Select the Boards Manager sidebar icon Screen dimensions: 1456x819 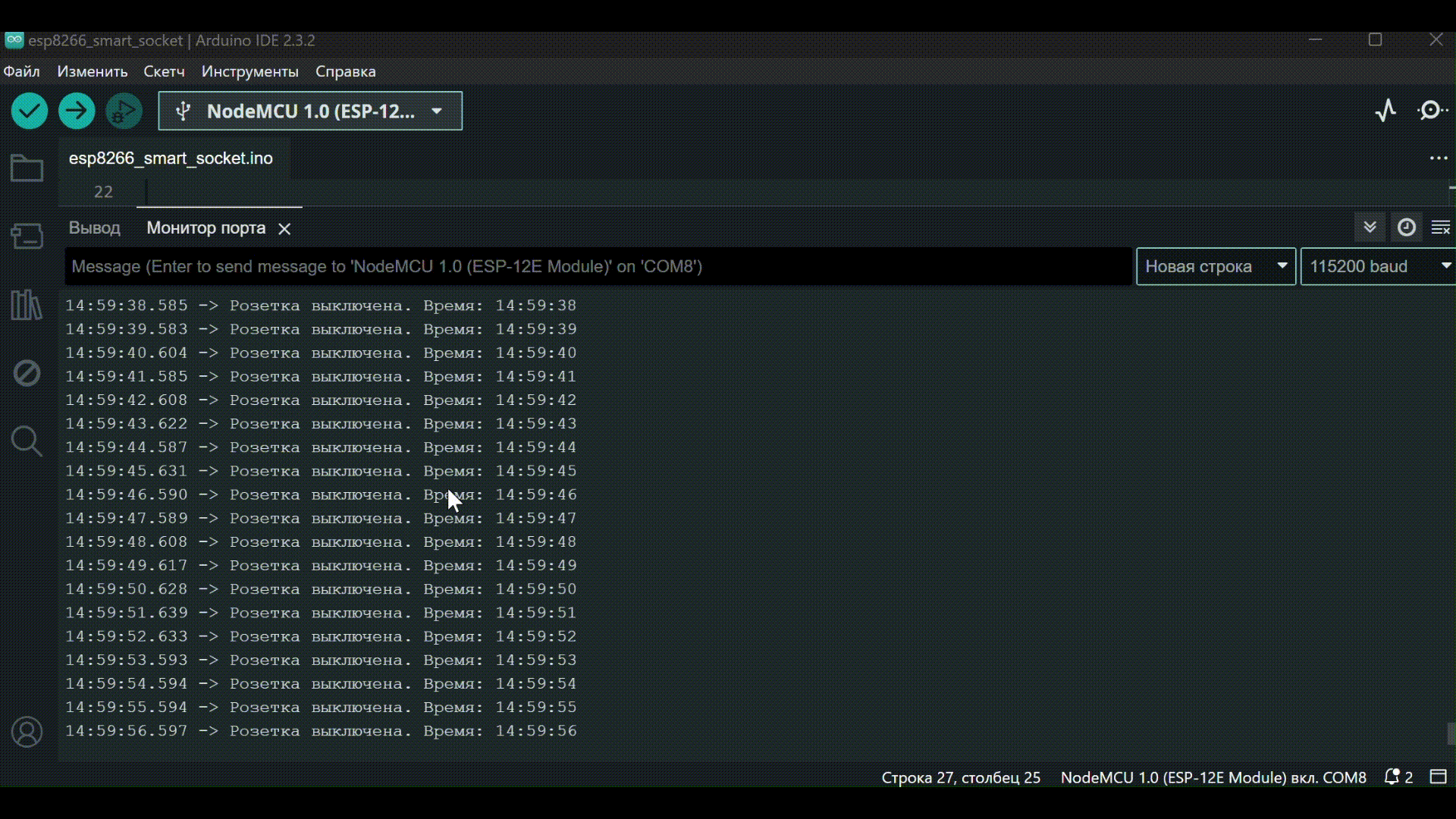27,236
